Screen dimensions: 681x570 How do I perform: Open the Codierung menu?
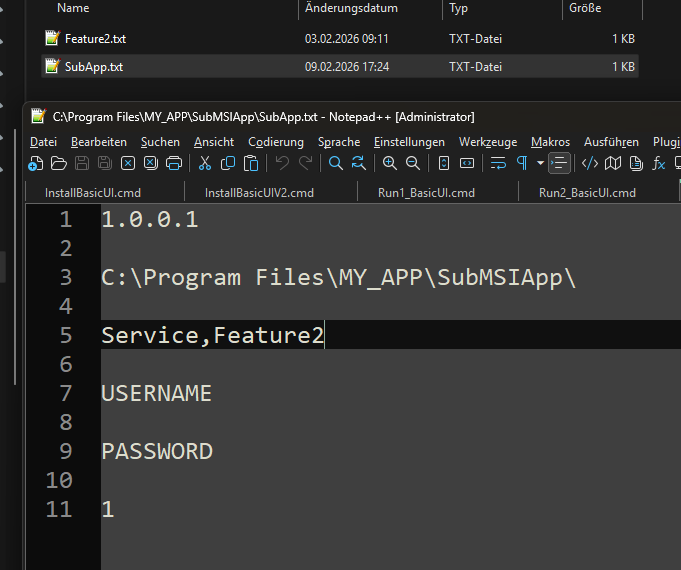[x=276, y=142]
